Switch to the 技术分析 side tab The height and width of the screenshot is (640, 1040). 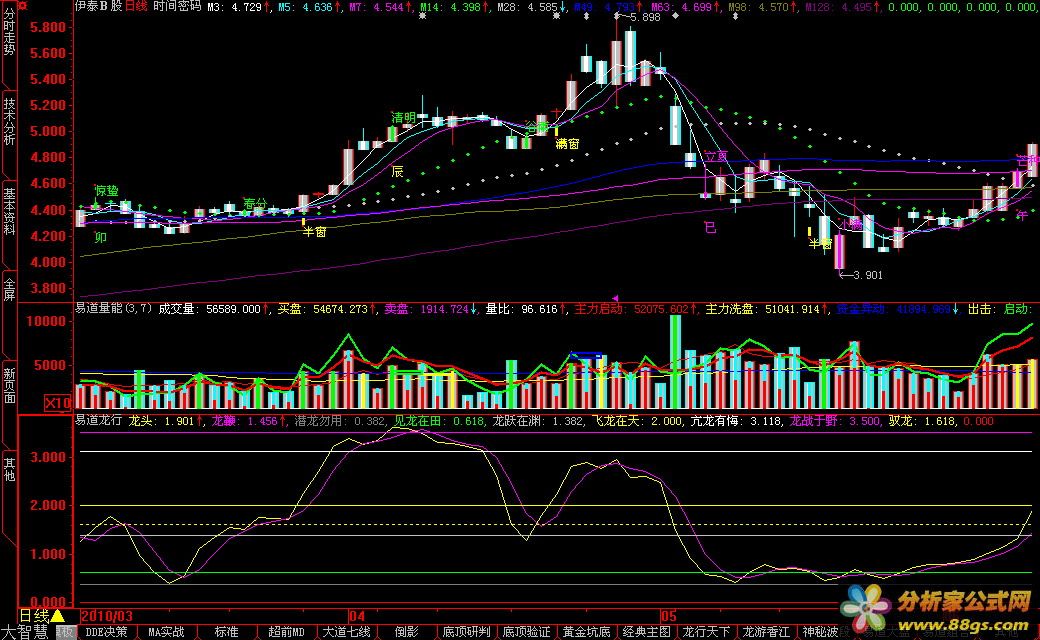[9, 121]
